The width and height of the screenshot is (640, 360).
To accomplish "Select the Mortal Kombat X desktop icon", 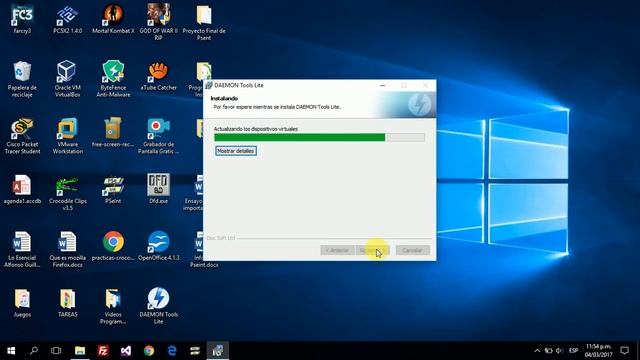I will pyautogui.click(x=113, y=19).
